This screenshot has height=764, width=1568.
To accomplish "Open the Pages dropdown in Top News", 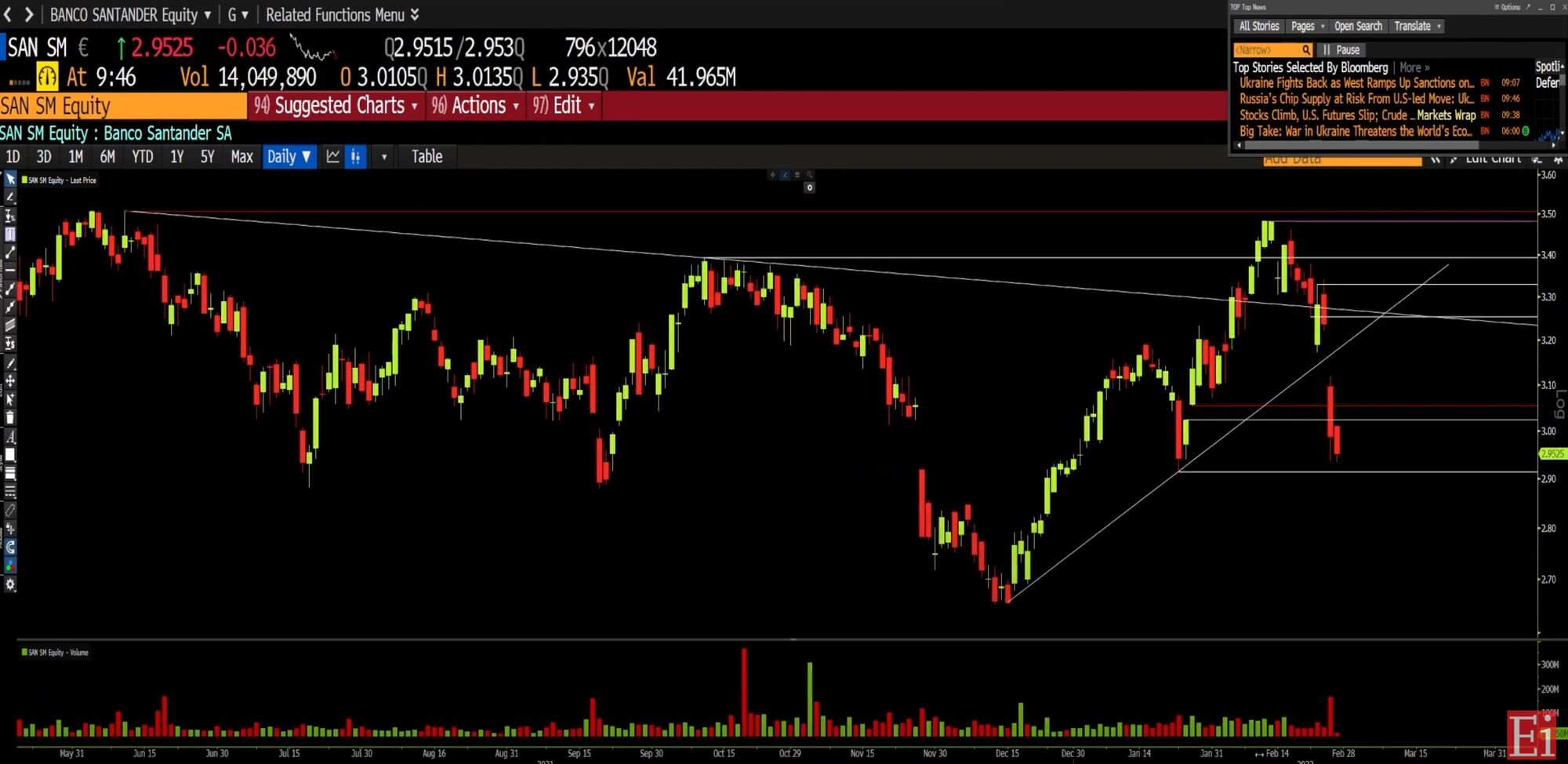I will tap(1308, 26).
